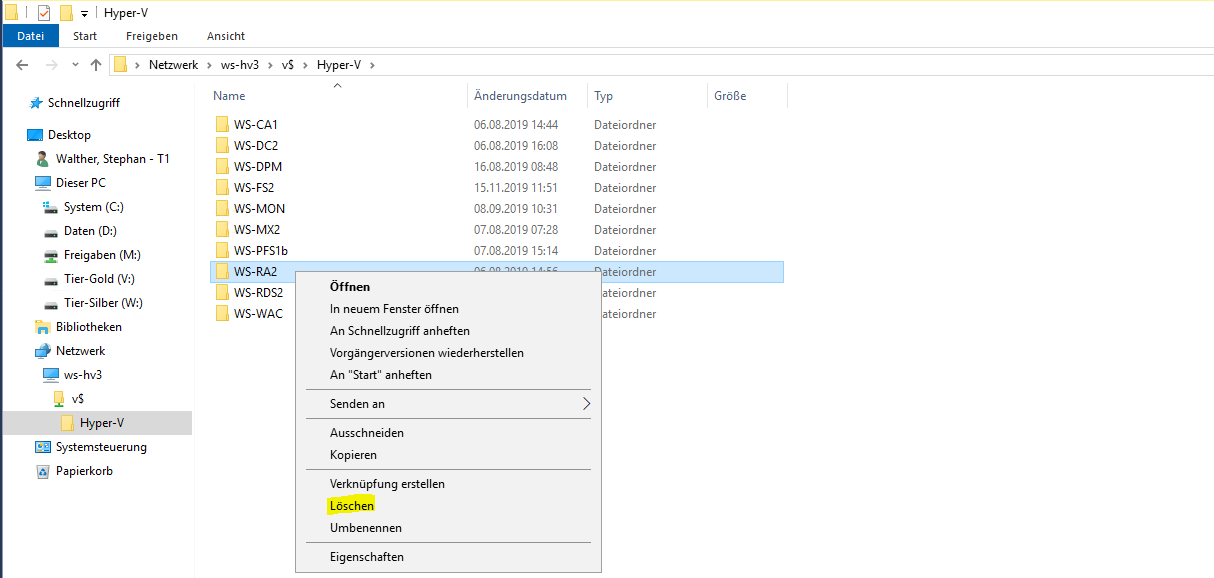Select Desktop icon in navigation pane
1214x578 pixels.
[35, 135]
